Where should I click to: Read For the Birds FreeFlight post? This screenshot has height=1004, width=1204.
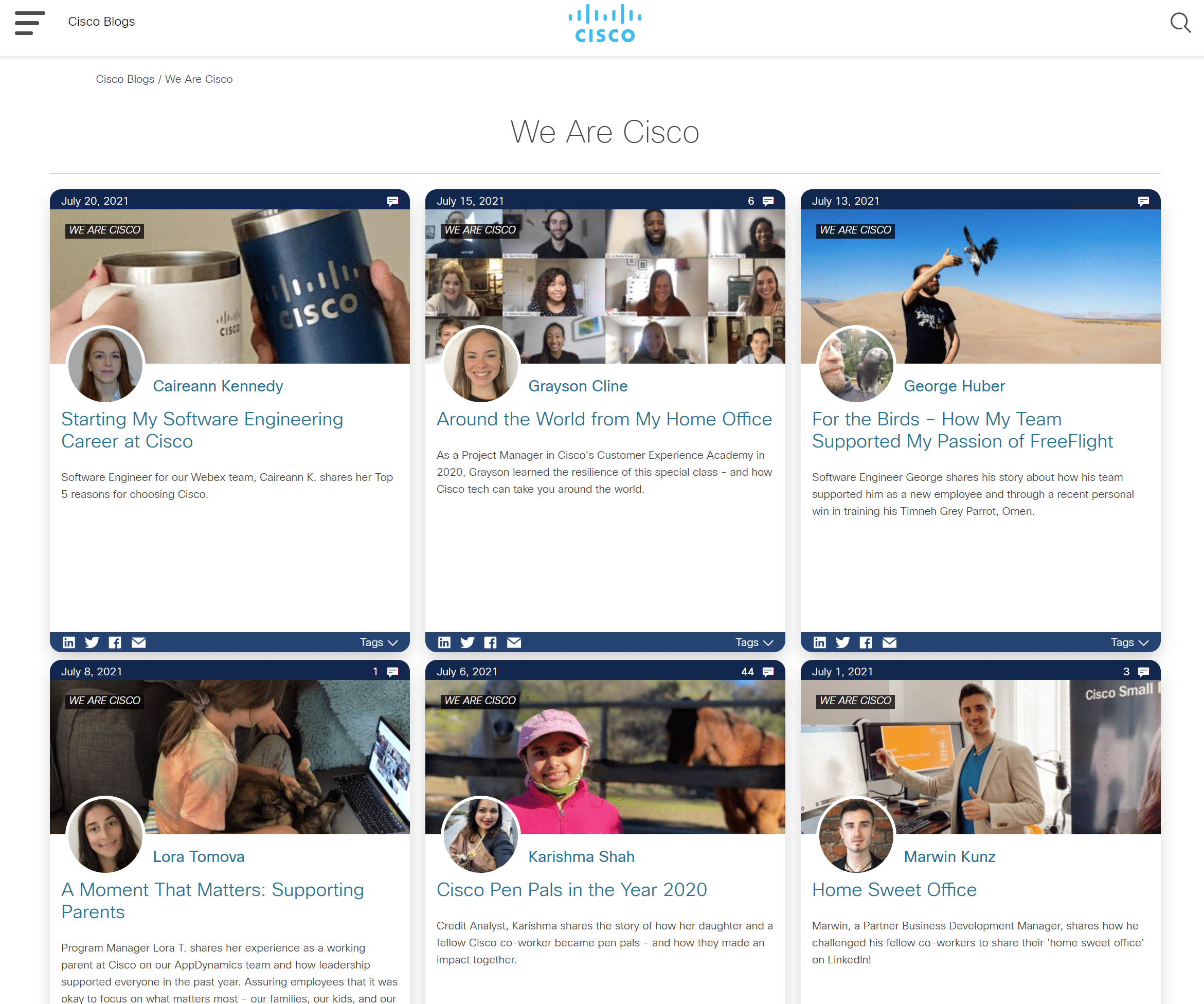pos(963,431)
